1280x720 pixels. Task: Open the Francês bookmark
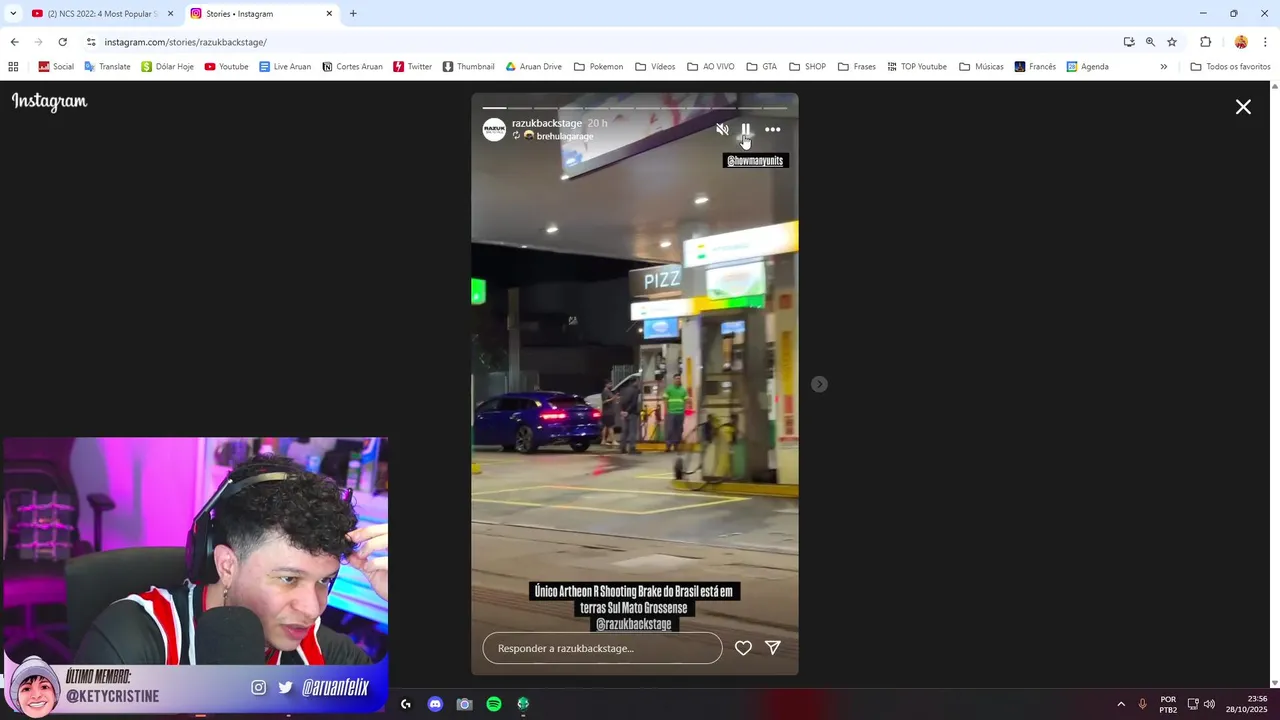1035,67
